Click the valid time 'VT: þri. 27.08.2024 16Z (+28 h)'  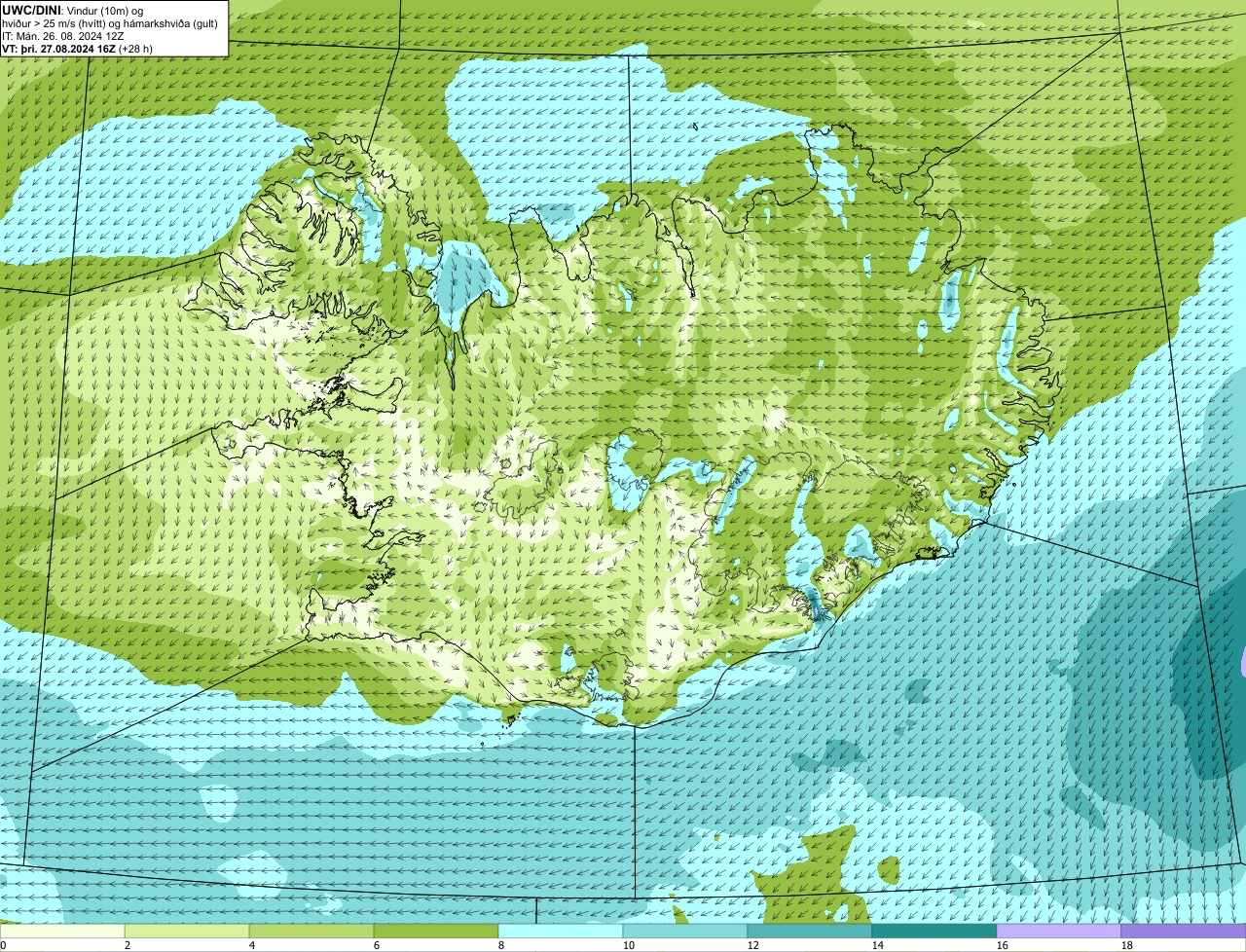pos(78,48)
